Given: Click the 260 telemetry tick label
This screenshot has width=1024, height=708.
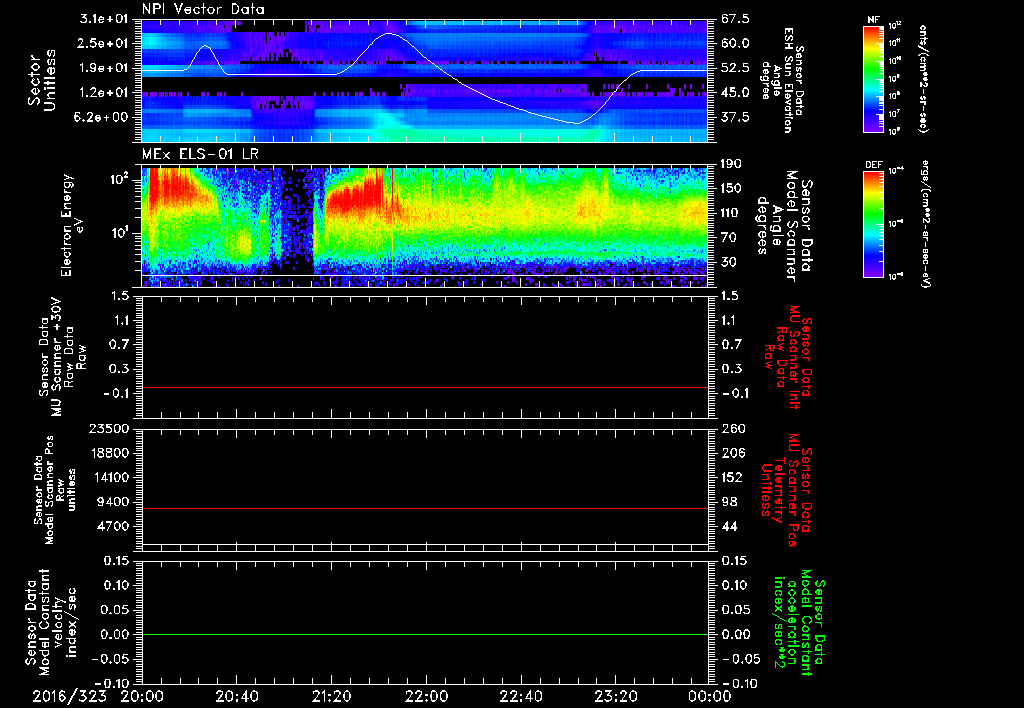Looking at the screenshot, I should (x=731, y=429).
